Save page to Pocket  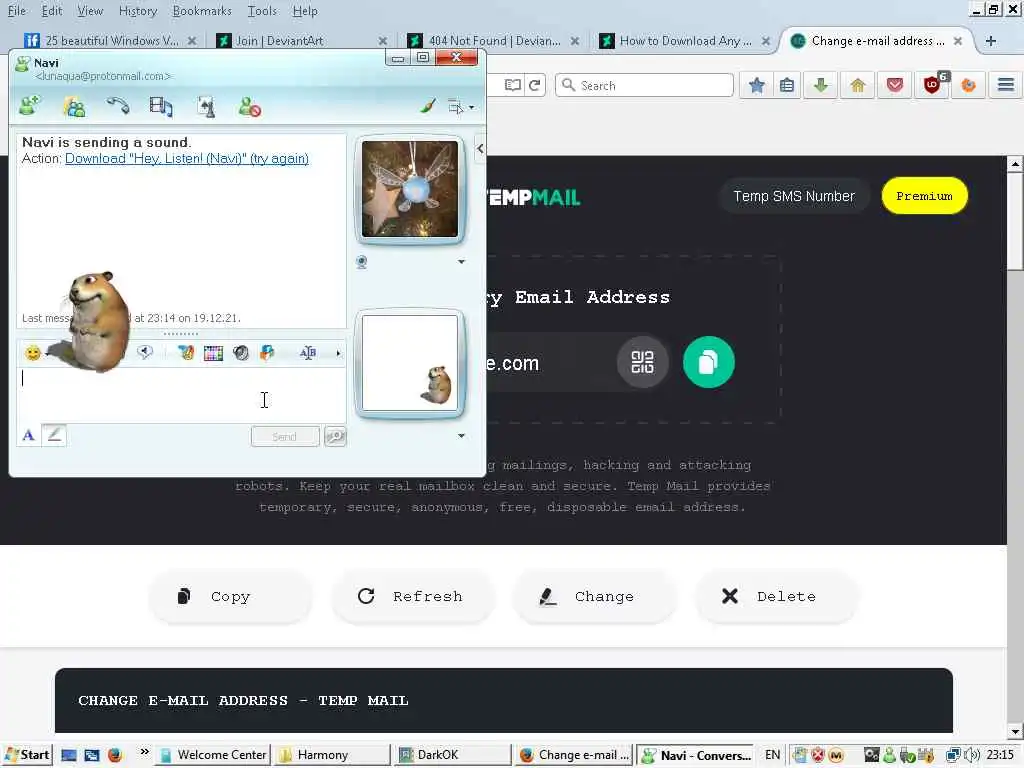[x=895, y=85]
